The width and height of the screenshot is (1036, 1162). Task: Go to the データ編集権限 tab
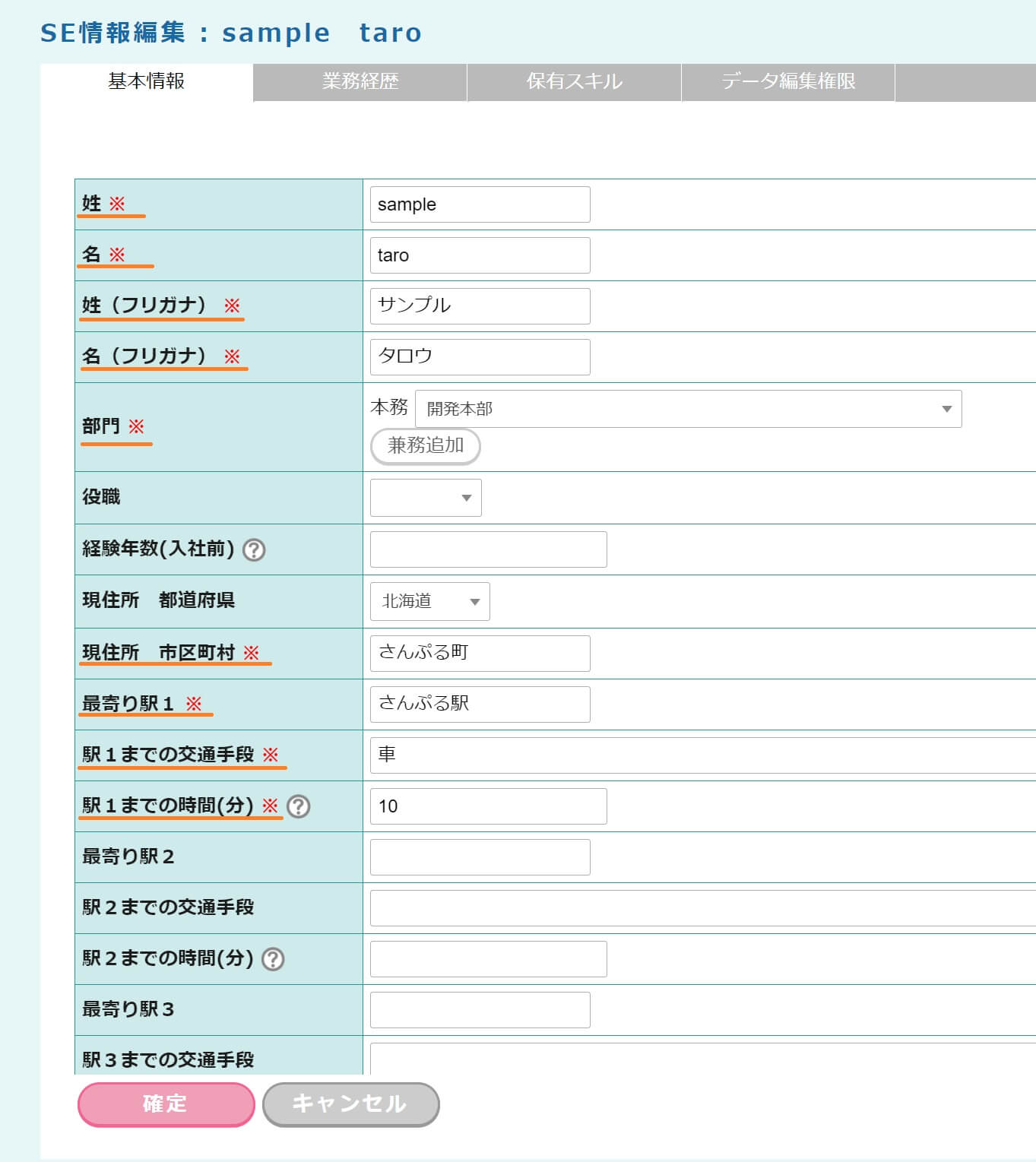pyautogui.click(x=787, y=81)
